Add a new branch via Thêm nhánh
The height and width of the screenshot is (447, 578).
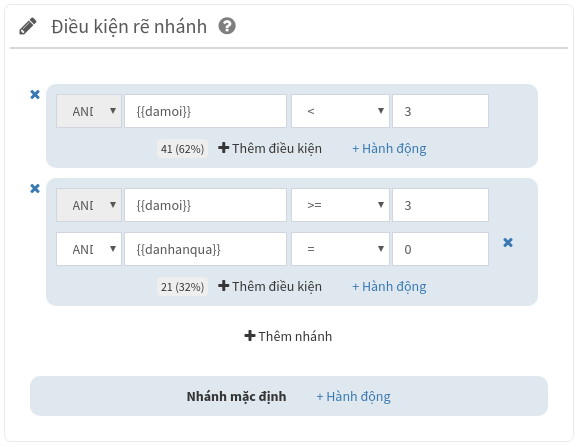click(x=288, y=336)
